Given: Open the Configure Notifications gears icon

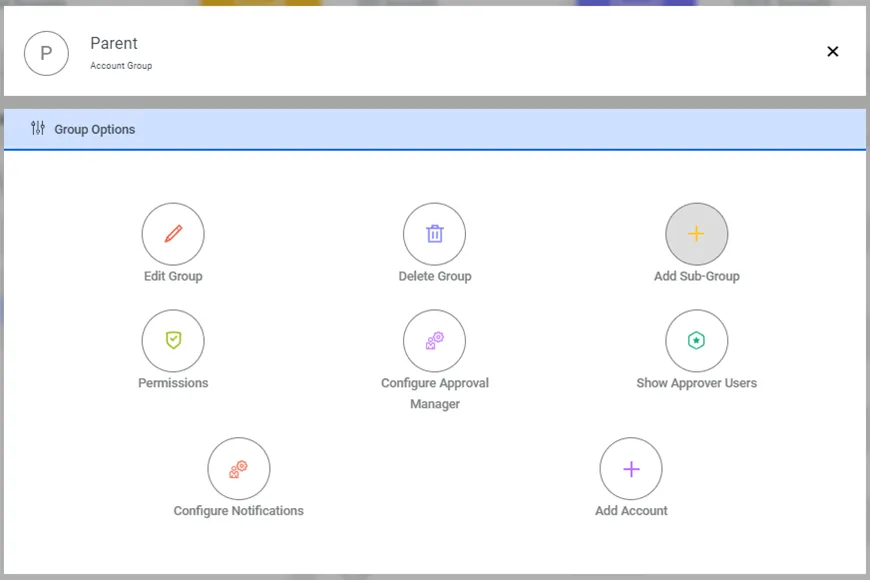Looking at the screenshot, I should coord(239,468).
